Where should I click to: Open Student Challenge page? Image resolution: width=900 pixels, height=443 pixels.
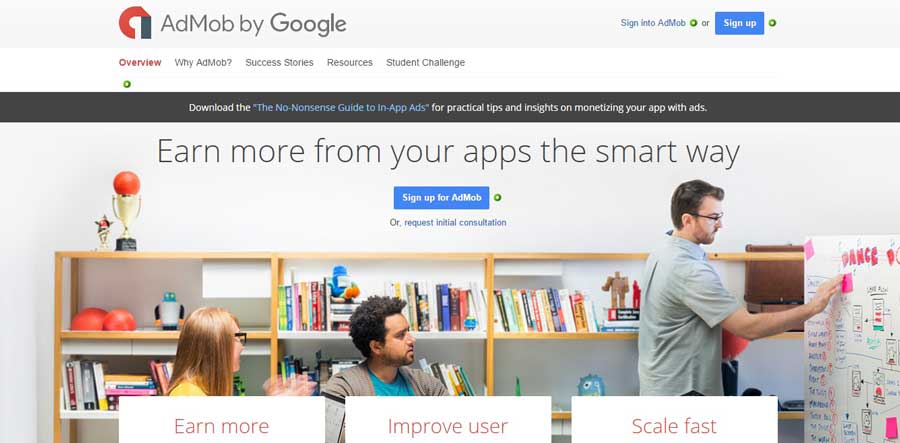pyautogui.click(x=425, y=63)
